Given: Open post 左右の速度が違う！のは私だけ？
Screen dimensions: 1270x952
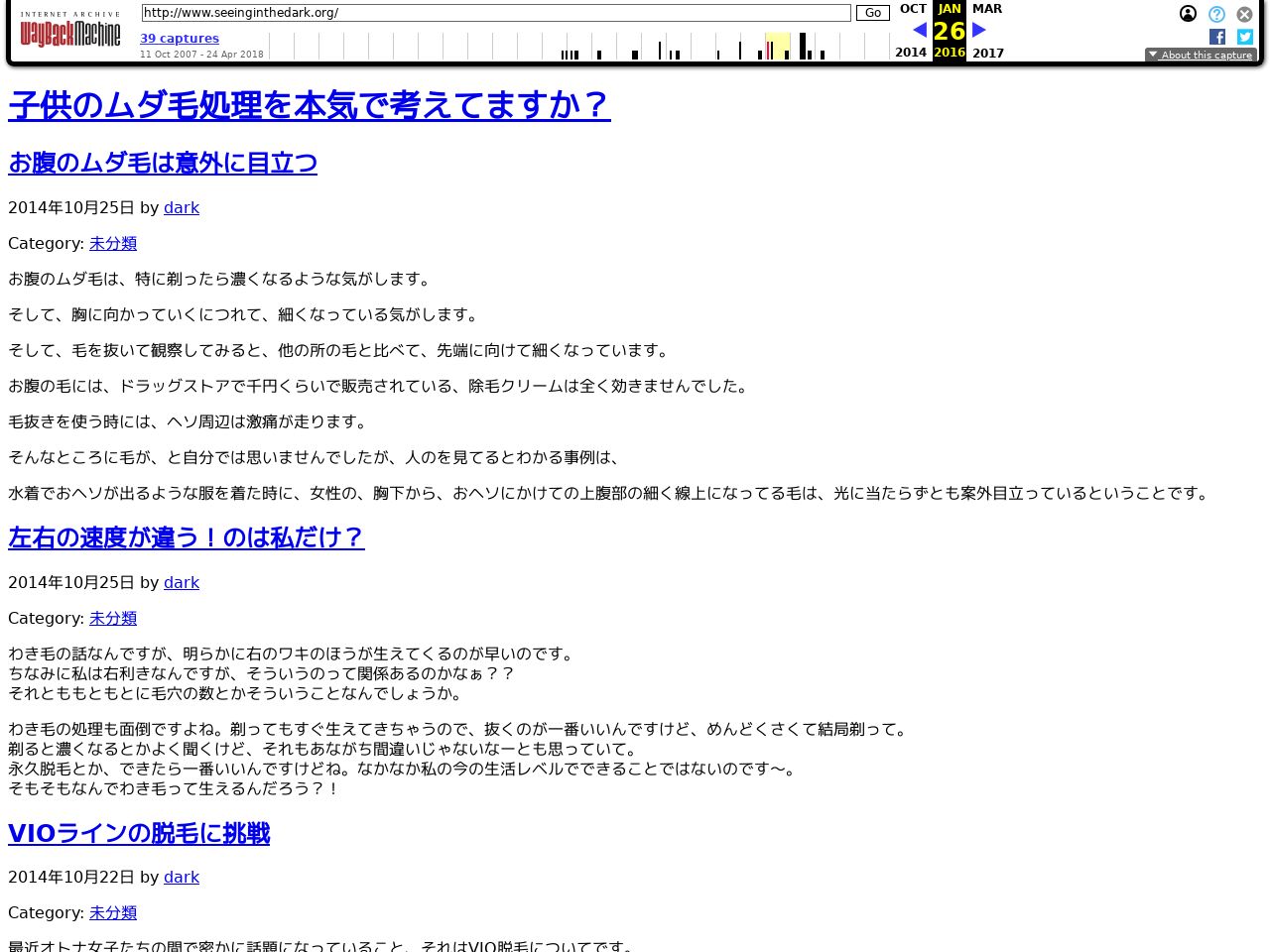Looking at the screenshot, I should (x=187, y=537).
